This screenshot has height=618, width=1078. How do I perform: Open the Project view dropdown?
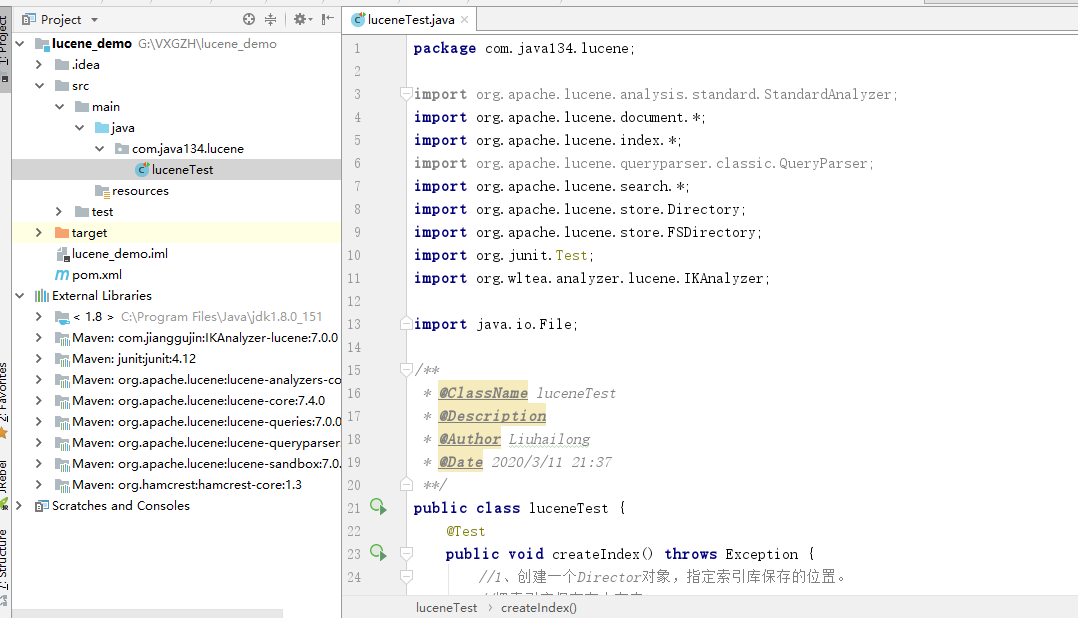[95, 20]
